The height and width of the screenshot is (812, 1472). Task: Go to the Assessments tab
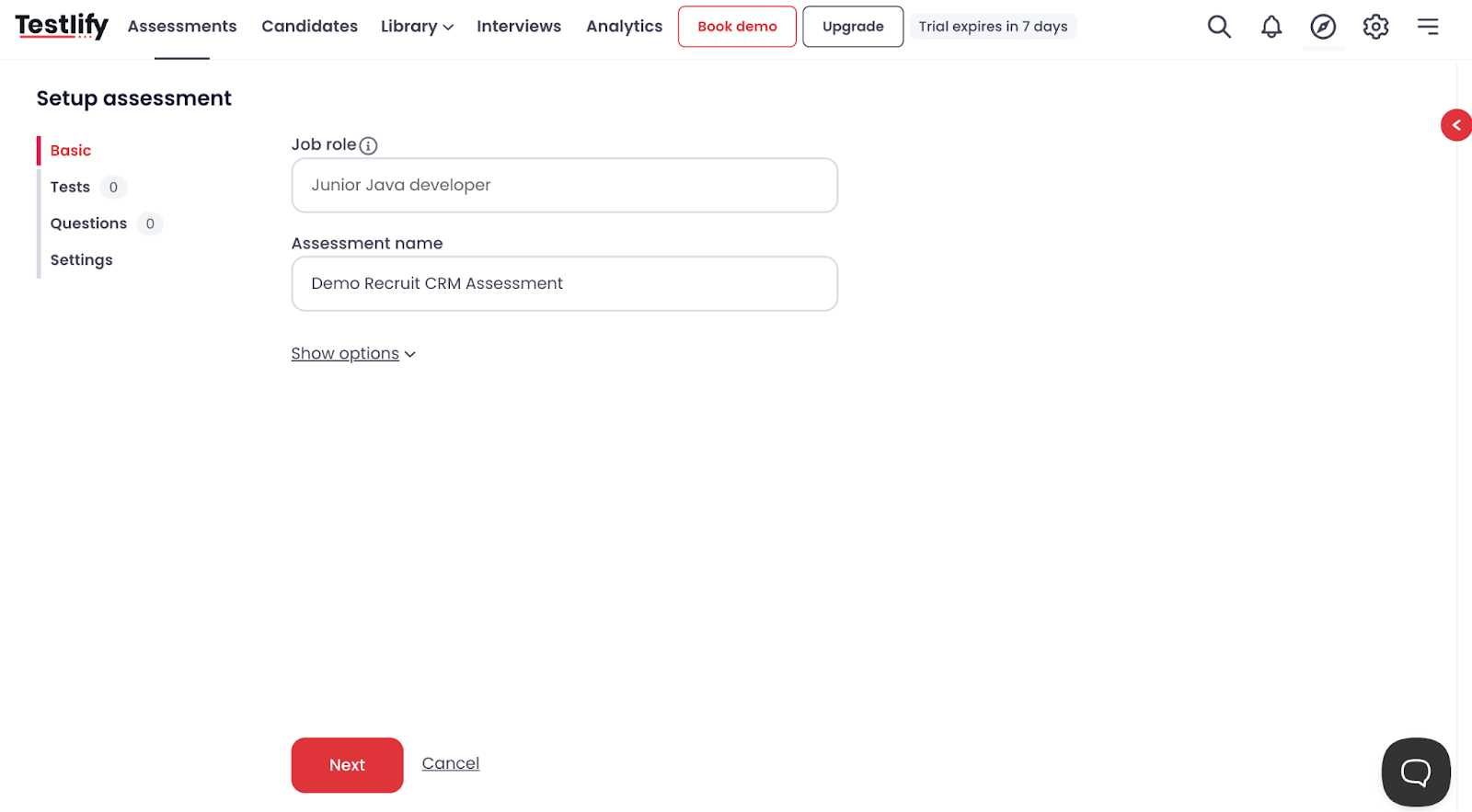182,27
